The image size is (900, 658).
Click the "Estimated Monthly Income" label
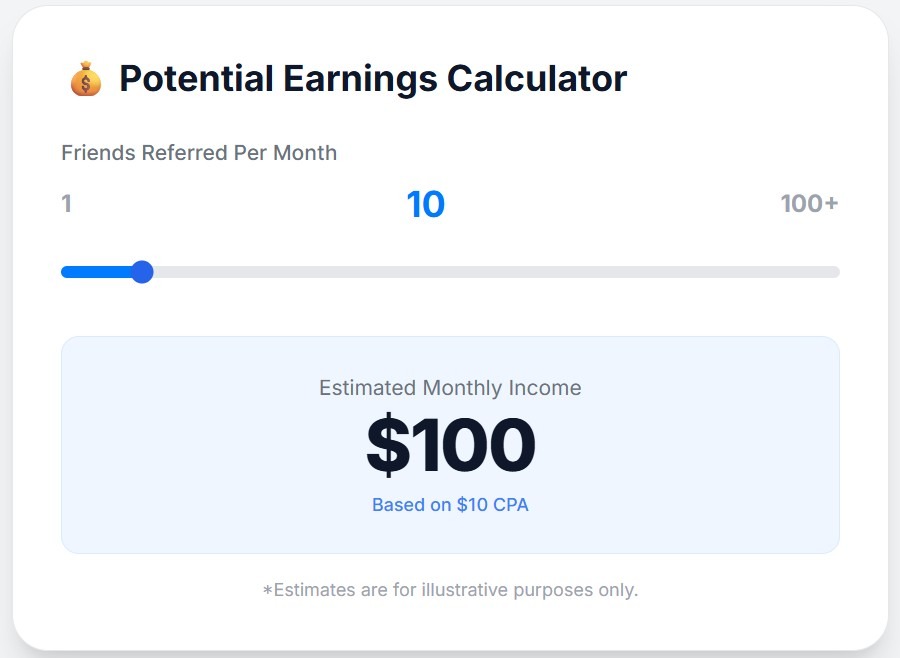pyautogui.click(x=450, y=388)
